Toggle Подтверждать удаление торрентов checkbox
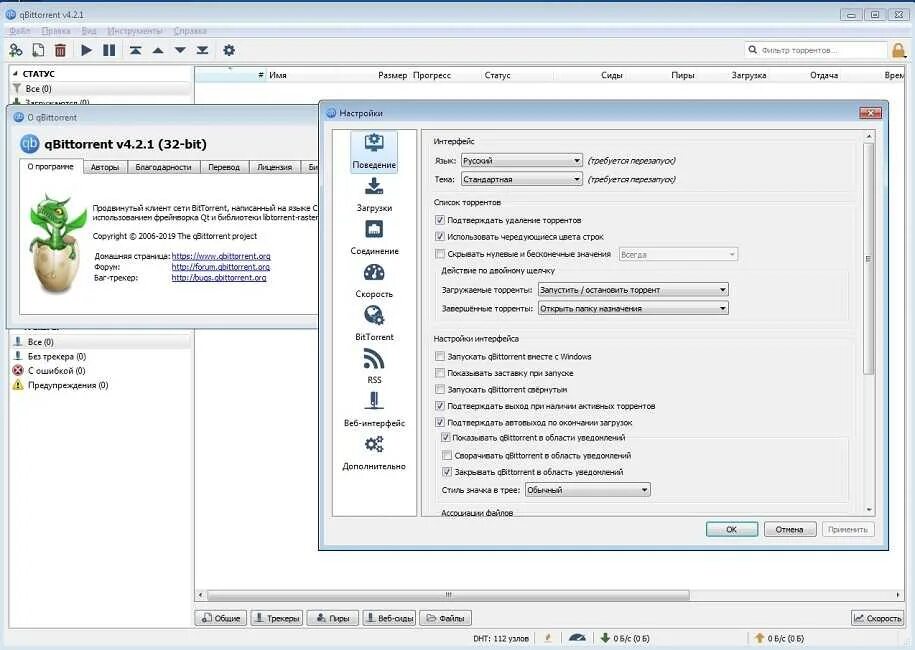 (440, 220)
